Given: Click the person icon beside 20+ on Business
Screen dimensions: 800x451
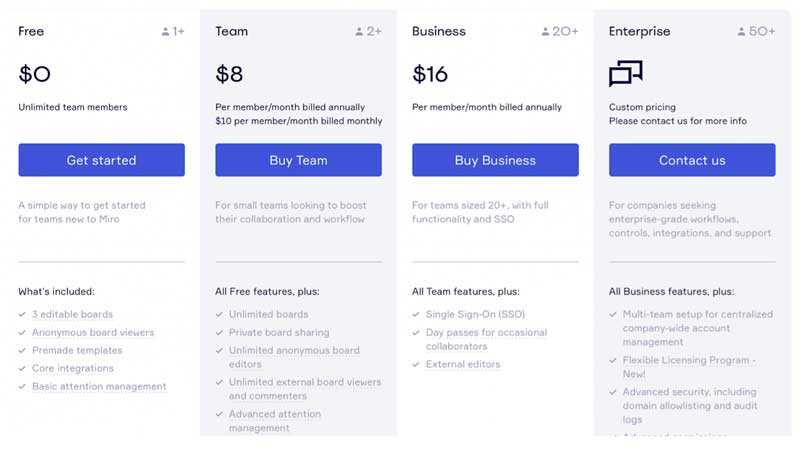Looking at the screenshot, I should click(545, 32).
